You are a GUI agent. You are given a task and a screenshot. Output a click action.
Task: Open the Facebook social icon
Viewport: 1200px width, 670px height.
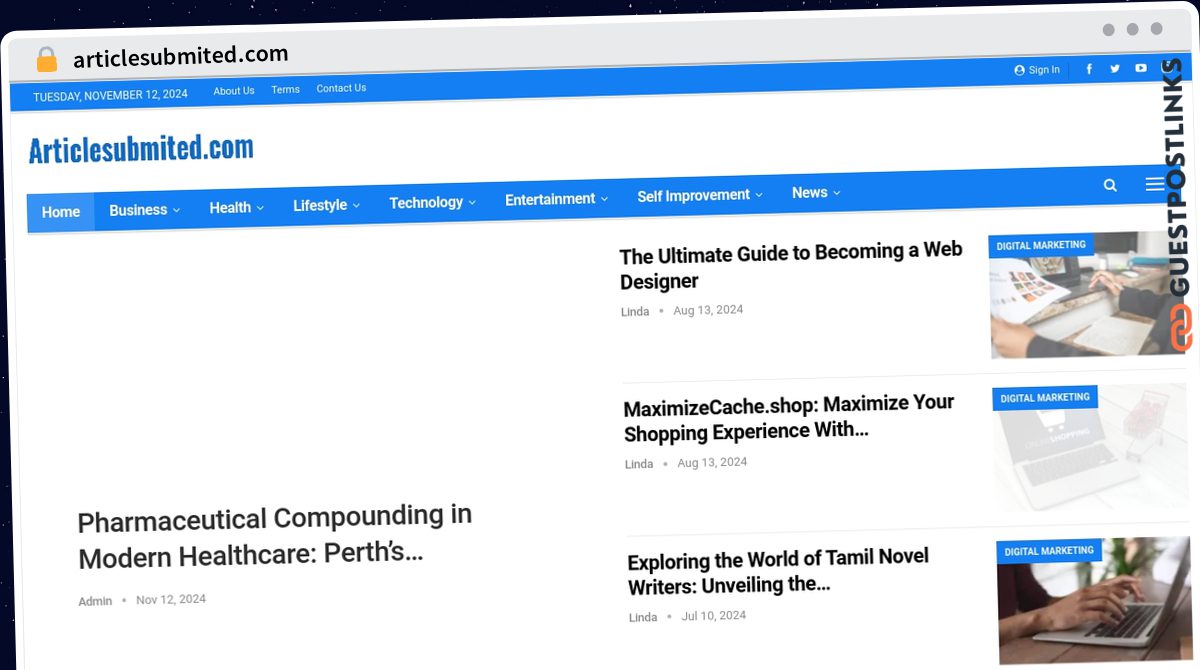pyautogui.click(x=1089, y=69)
